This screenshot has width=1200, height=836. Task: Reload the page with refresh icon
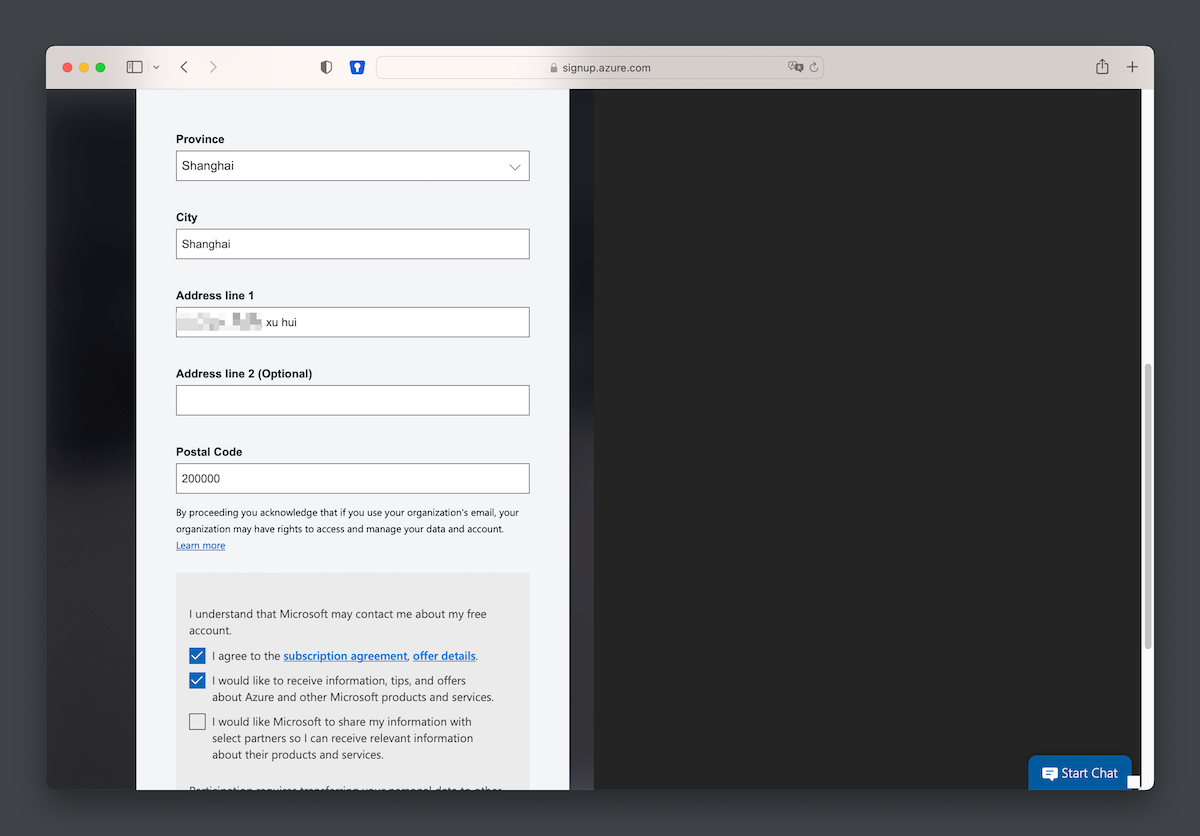(x=814, y=67)
